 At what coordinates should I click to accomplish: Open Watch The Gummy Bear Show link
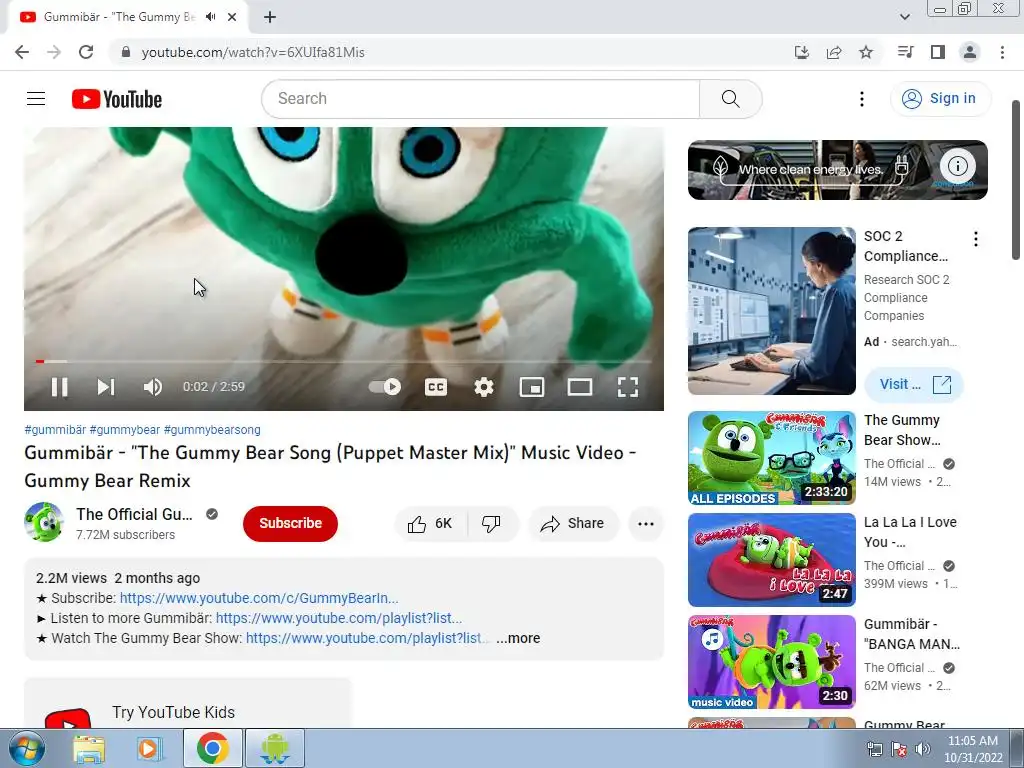pyautogui.click(x=366, y=638)
